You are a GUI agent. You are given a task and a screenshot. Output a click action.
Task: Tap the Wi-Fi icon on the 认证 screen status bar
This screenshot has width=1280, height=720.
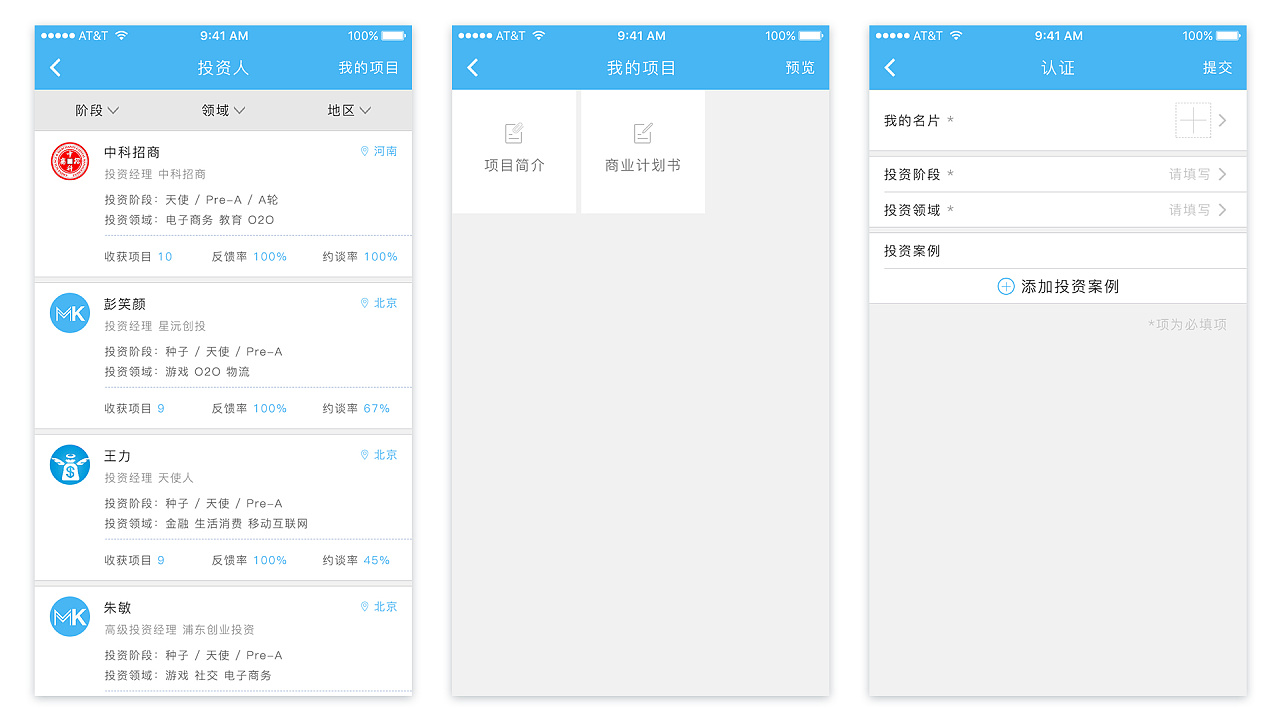pos(956,35)
